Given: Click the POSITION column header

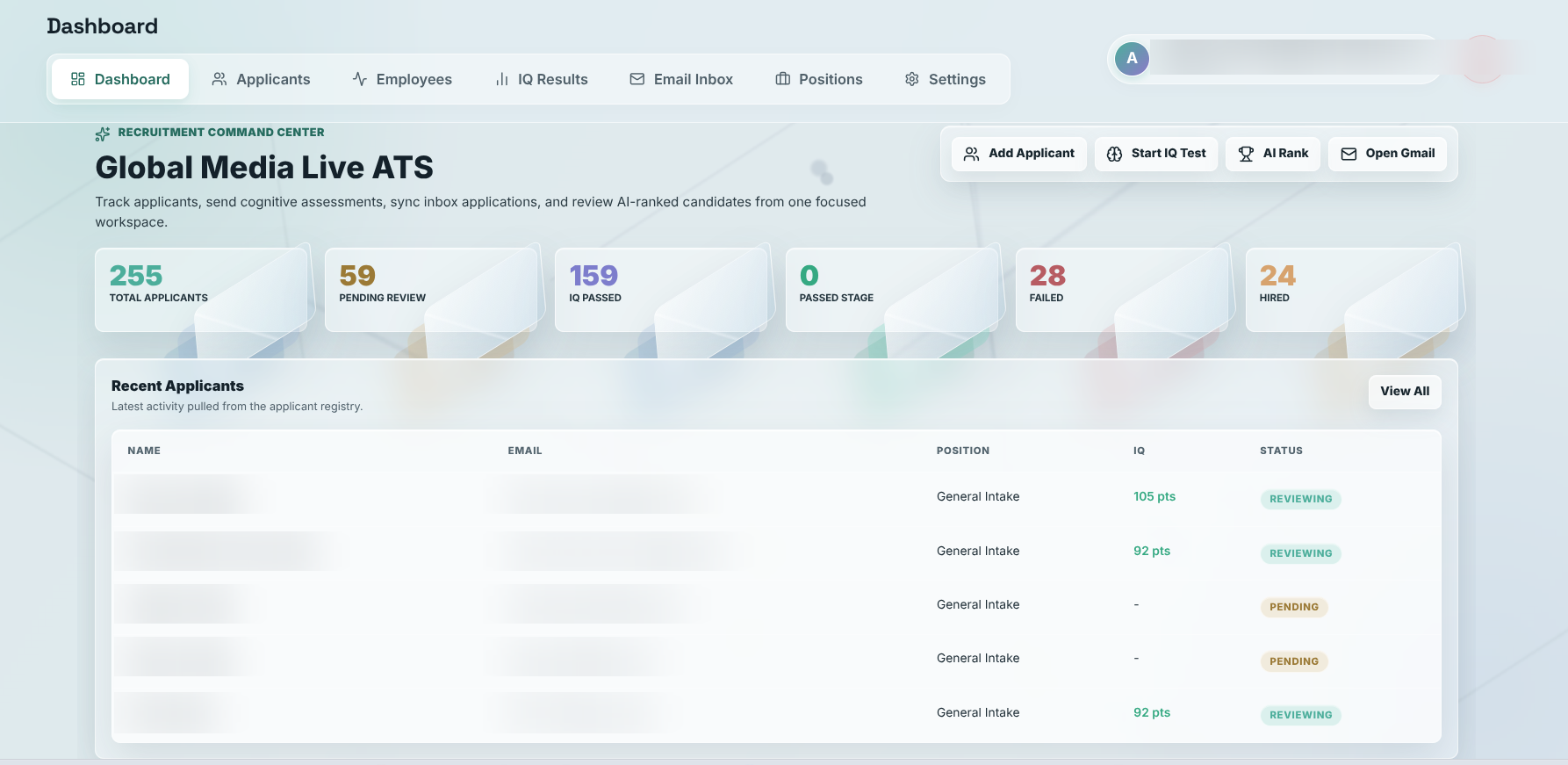Looking at the screenshot, I should [x=963, y=451].
